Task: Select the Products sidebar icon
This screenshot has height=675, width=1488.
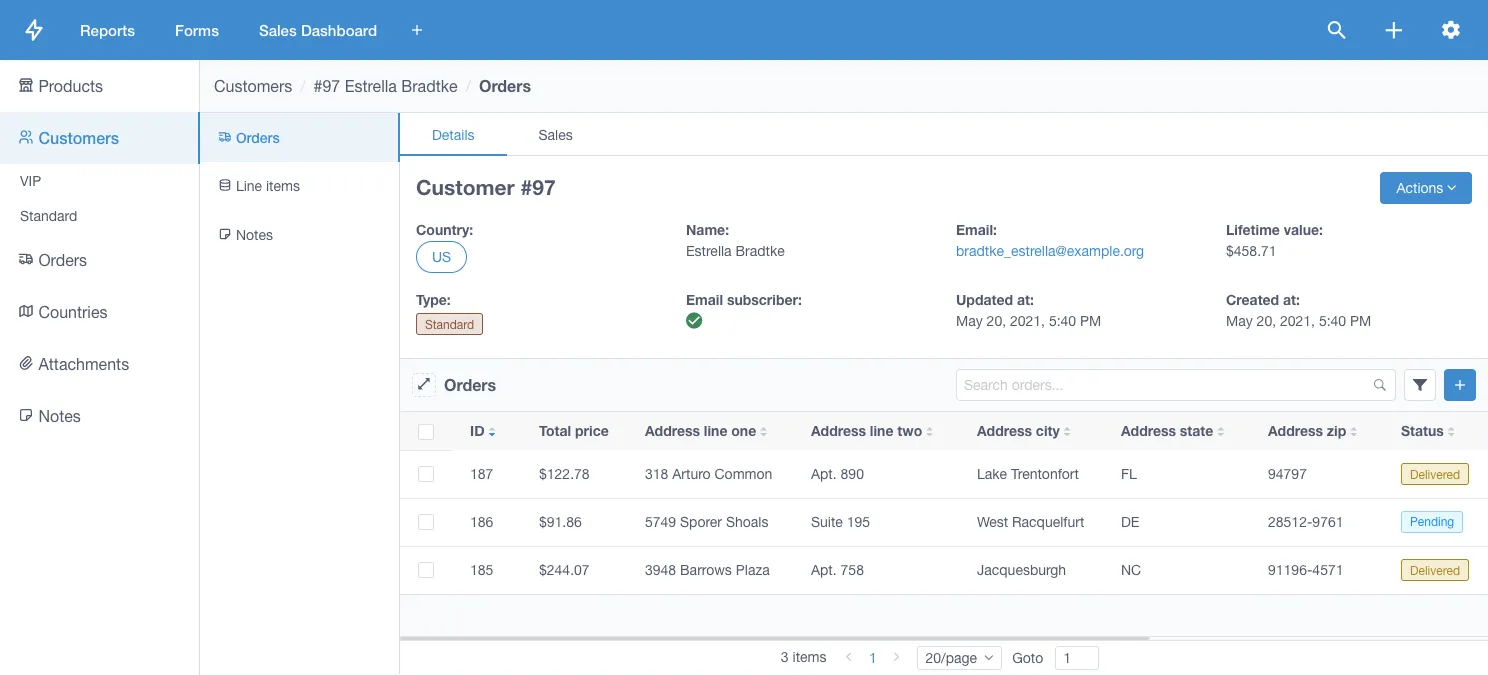Action: (25, 85)
